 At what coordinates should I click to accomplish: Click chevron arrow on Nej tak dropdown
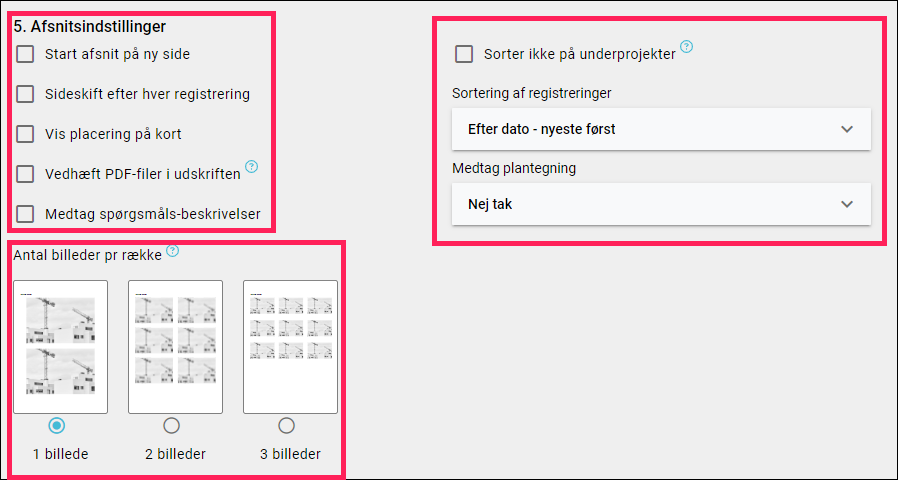(x=847, y=204)
